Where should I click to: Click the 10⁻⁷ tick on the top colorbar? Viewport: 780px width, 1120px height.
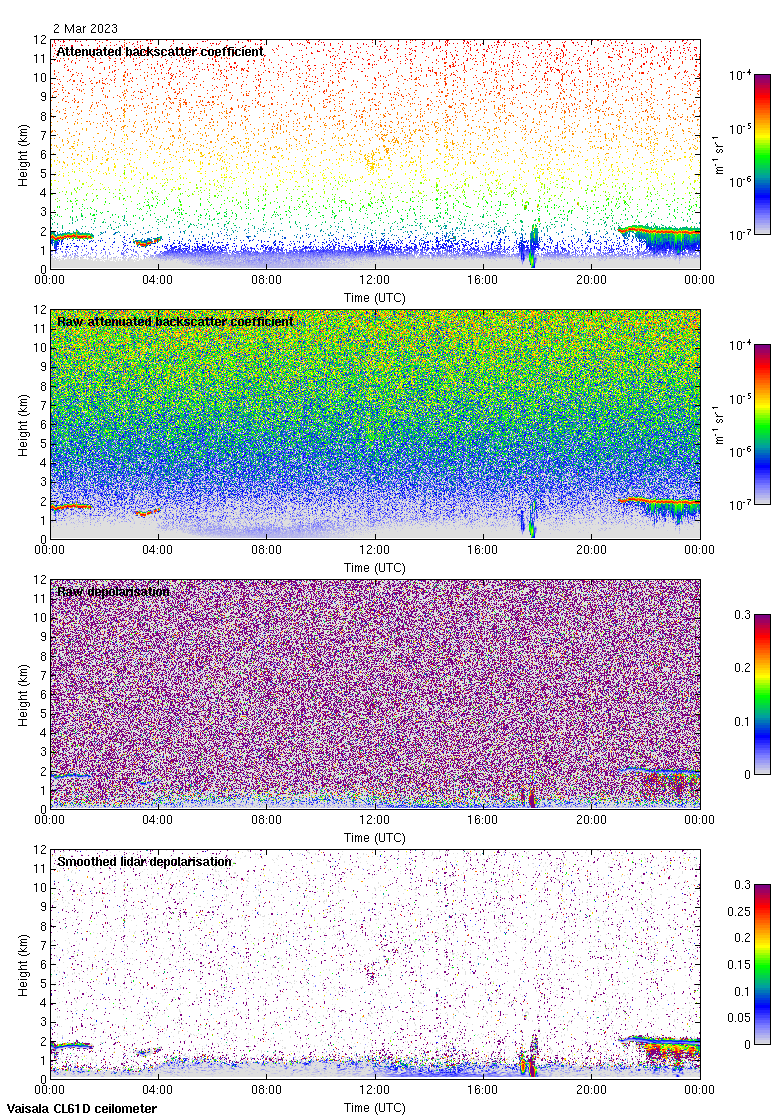(x=739, y=235)
